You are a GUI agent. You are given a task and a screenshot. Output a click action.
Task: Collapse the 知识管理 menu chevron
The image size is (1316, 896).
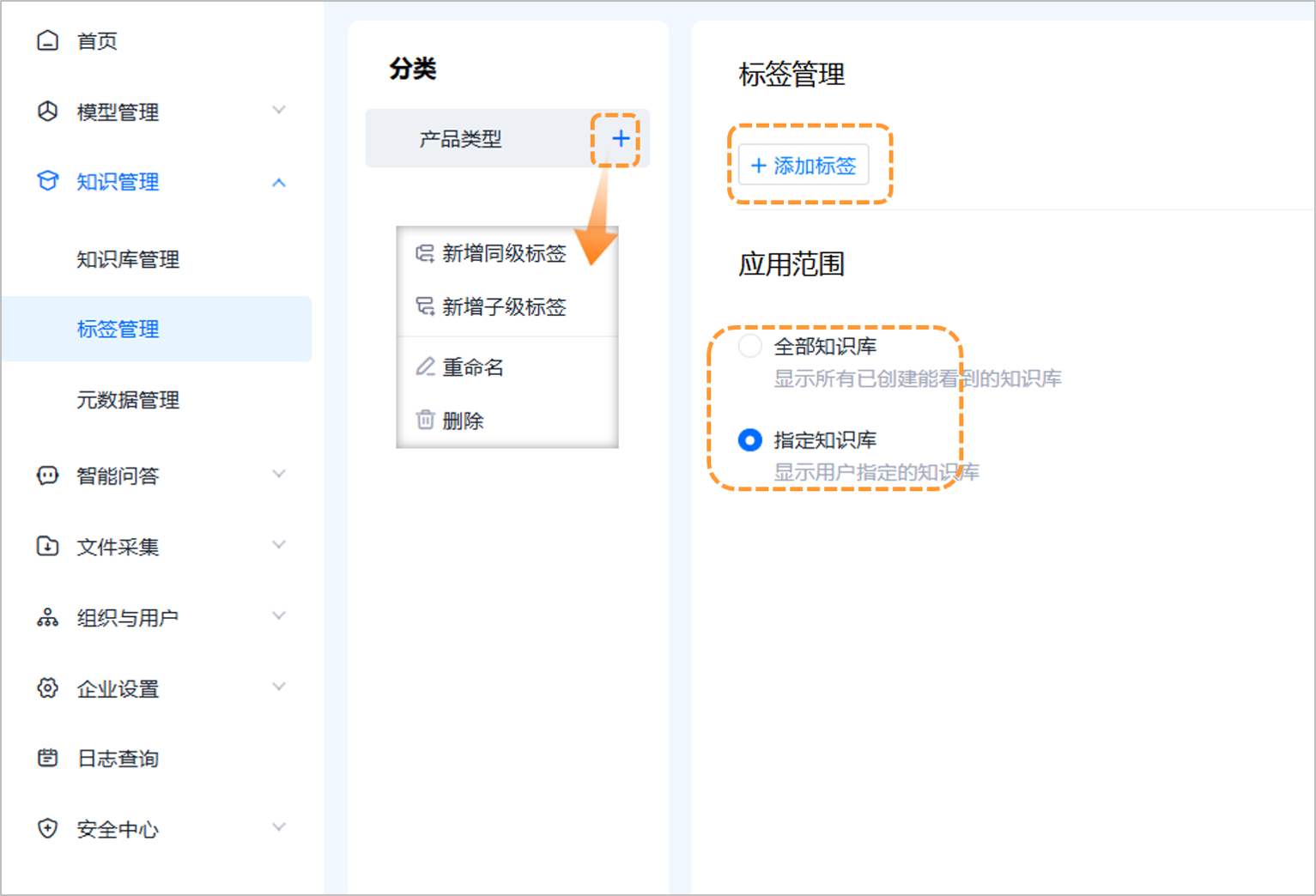click(278, 181)
